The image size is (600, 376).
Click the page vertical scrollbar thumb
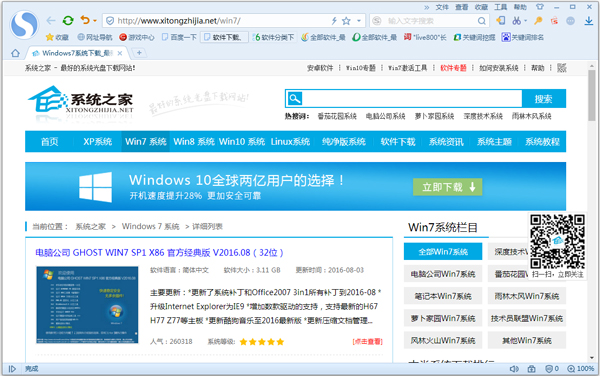[592, 96]
